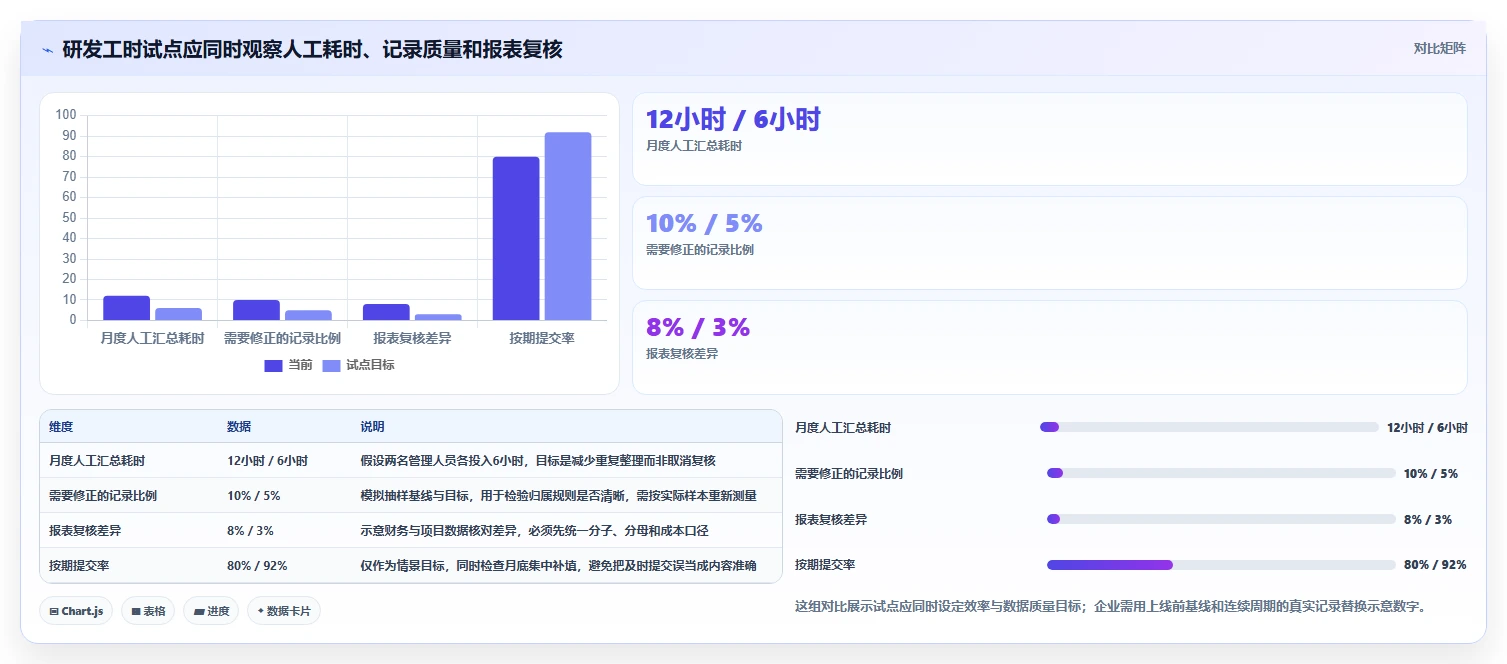Select the 进度 chip
Screen dimensions: 1507x664
pyautogui.click(x=211, y=610)
